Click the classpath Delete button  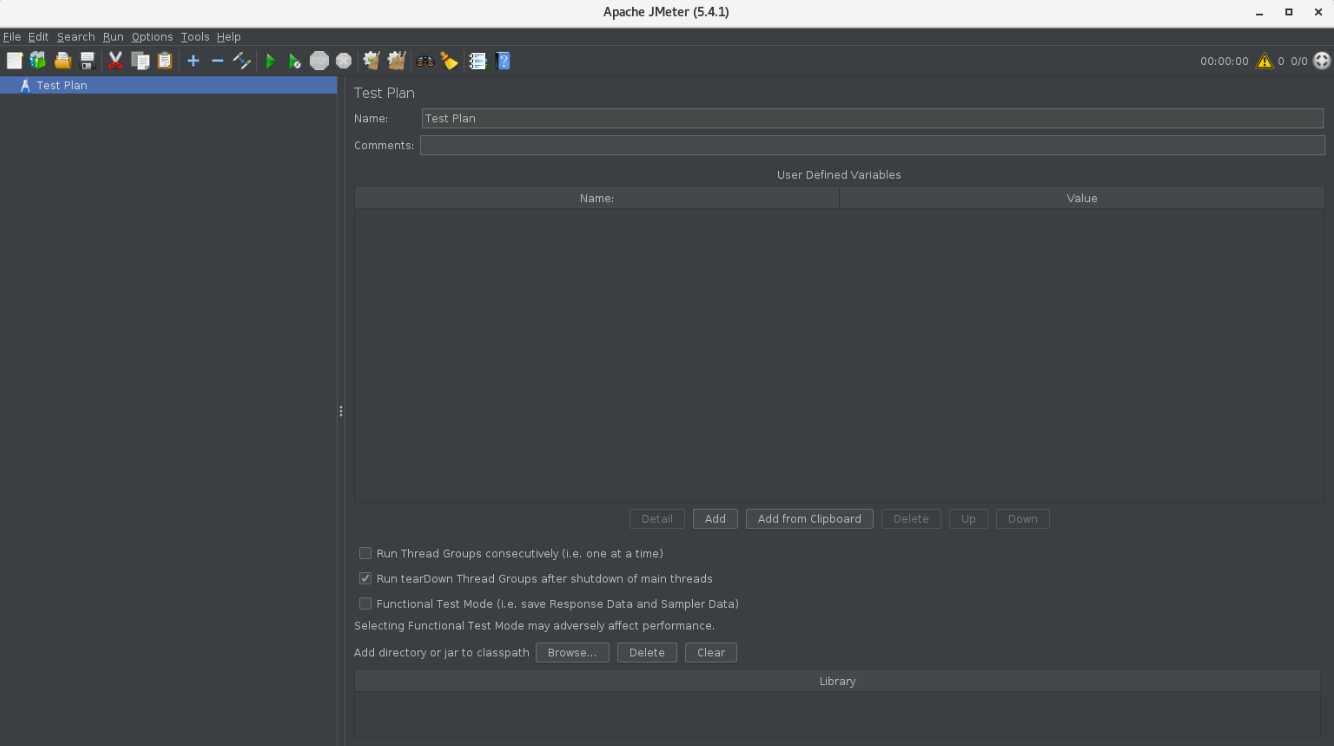tap(647, 652)
